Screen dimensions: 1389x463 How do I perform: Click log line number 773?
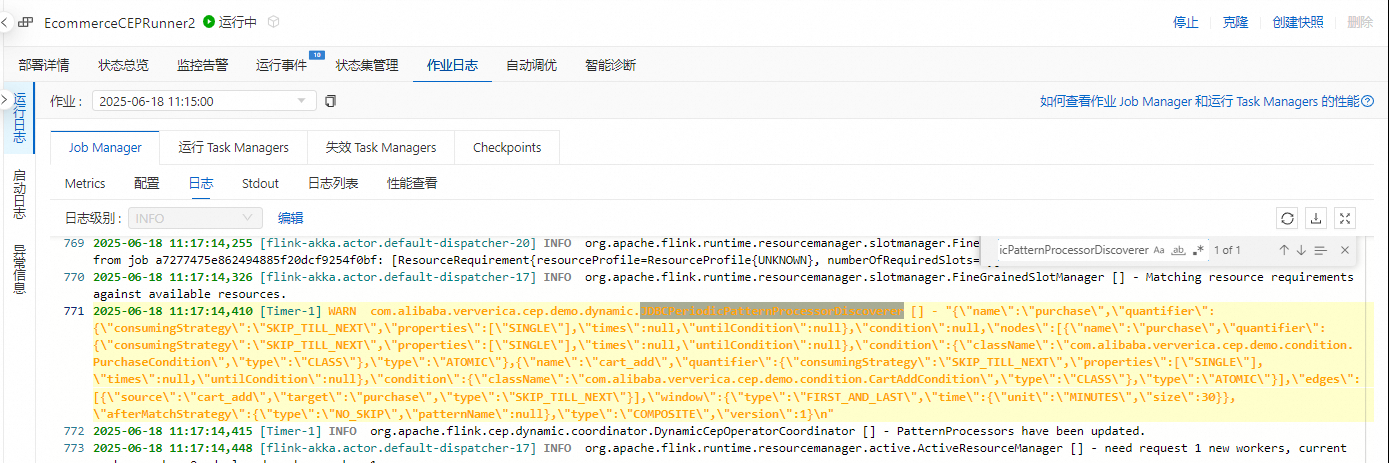pyautogui.click(x=73, y=448)
